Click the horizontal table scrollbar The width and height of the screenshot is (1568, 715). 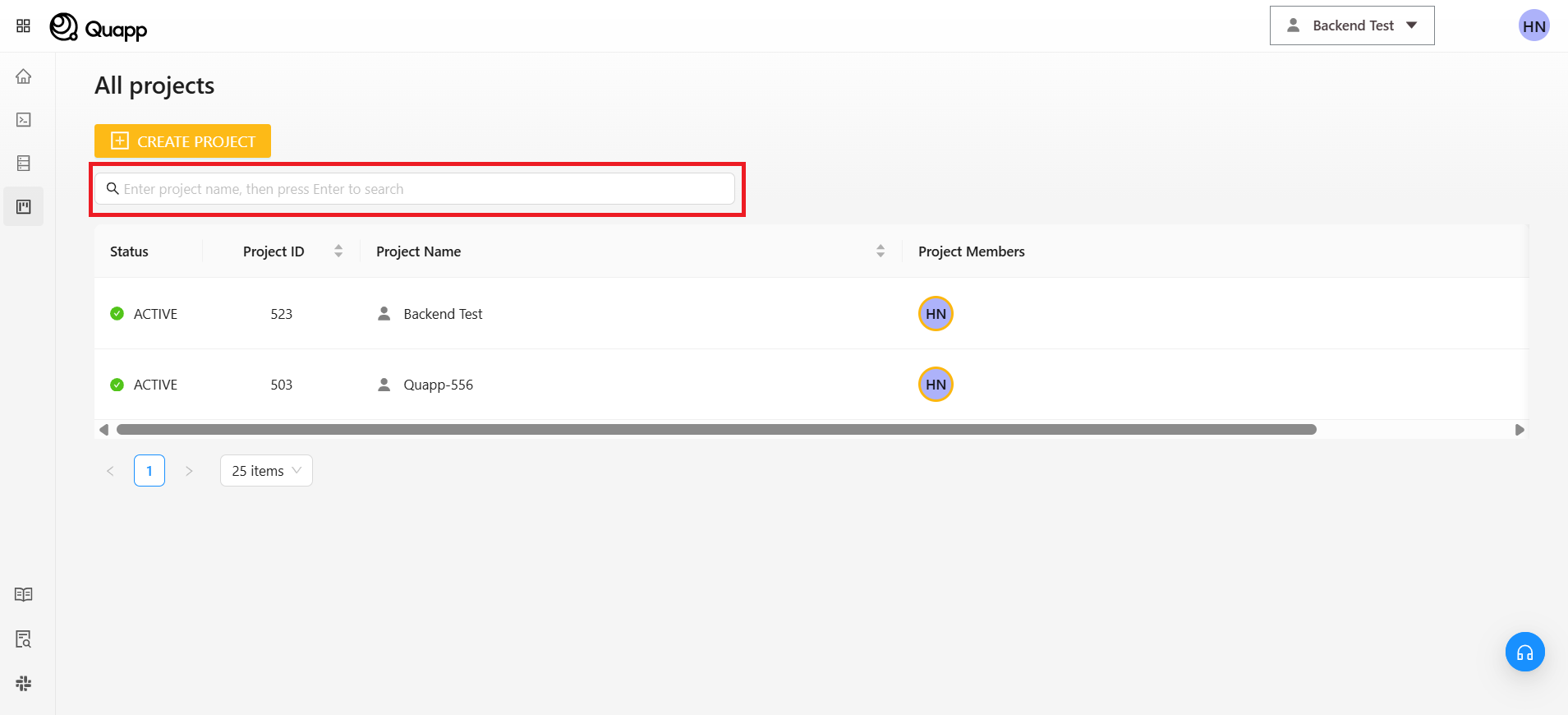716,430
